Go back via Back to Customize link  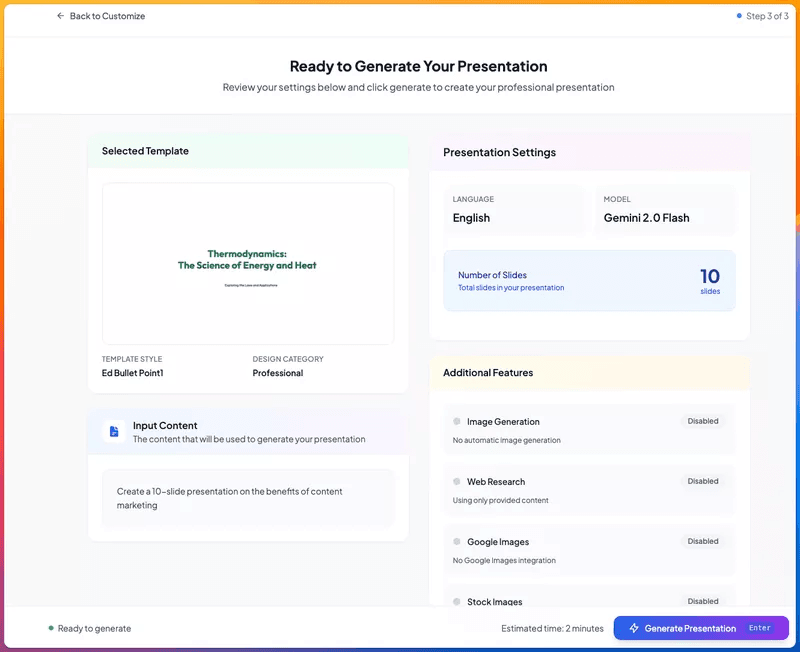click(x=101, y=16)
